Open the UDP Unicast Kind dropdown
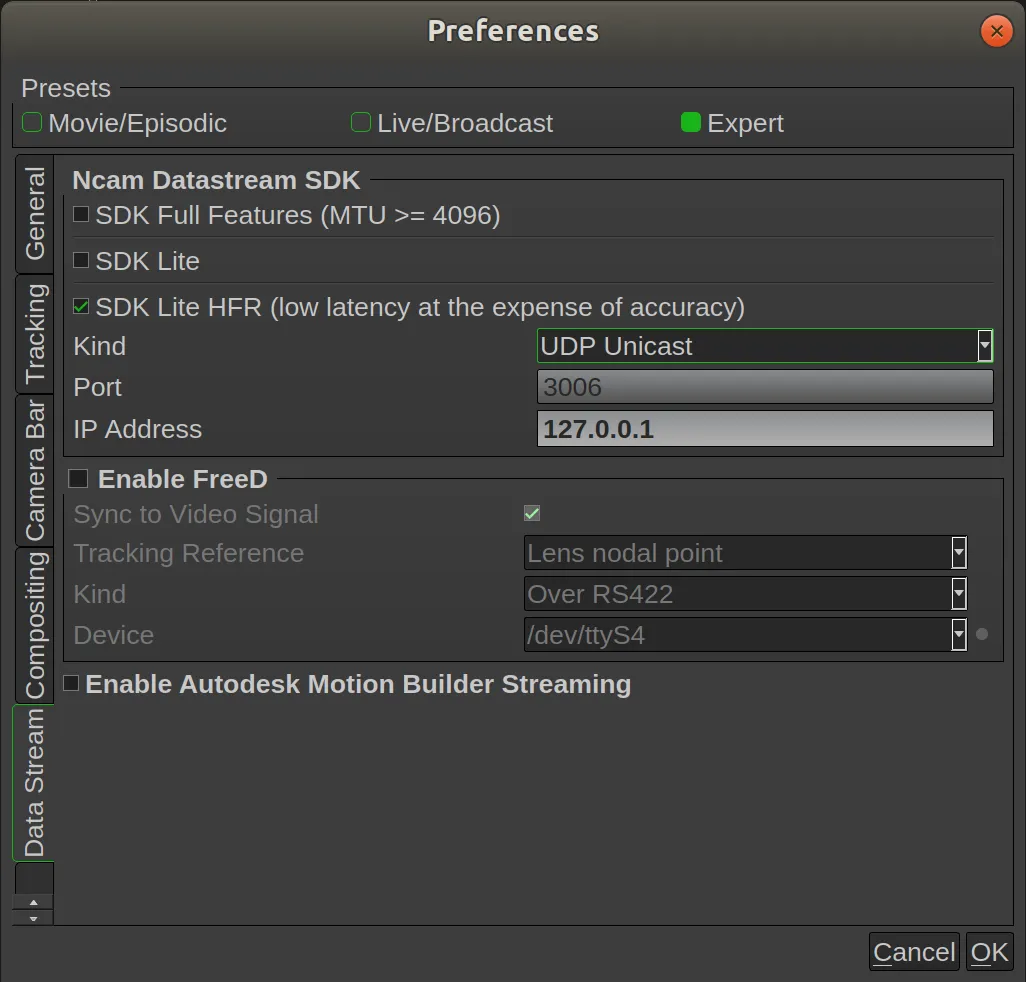 pyautogui.click(x=765, y=345)
